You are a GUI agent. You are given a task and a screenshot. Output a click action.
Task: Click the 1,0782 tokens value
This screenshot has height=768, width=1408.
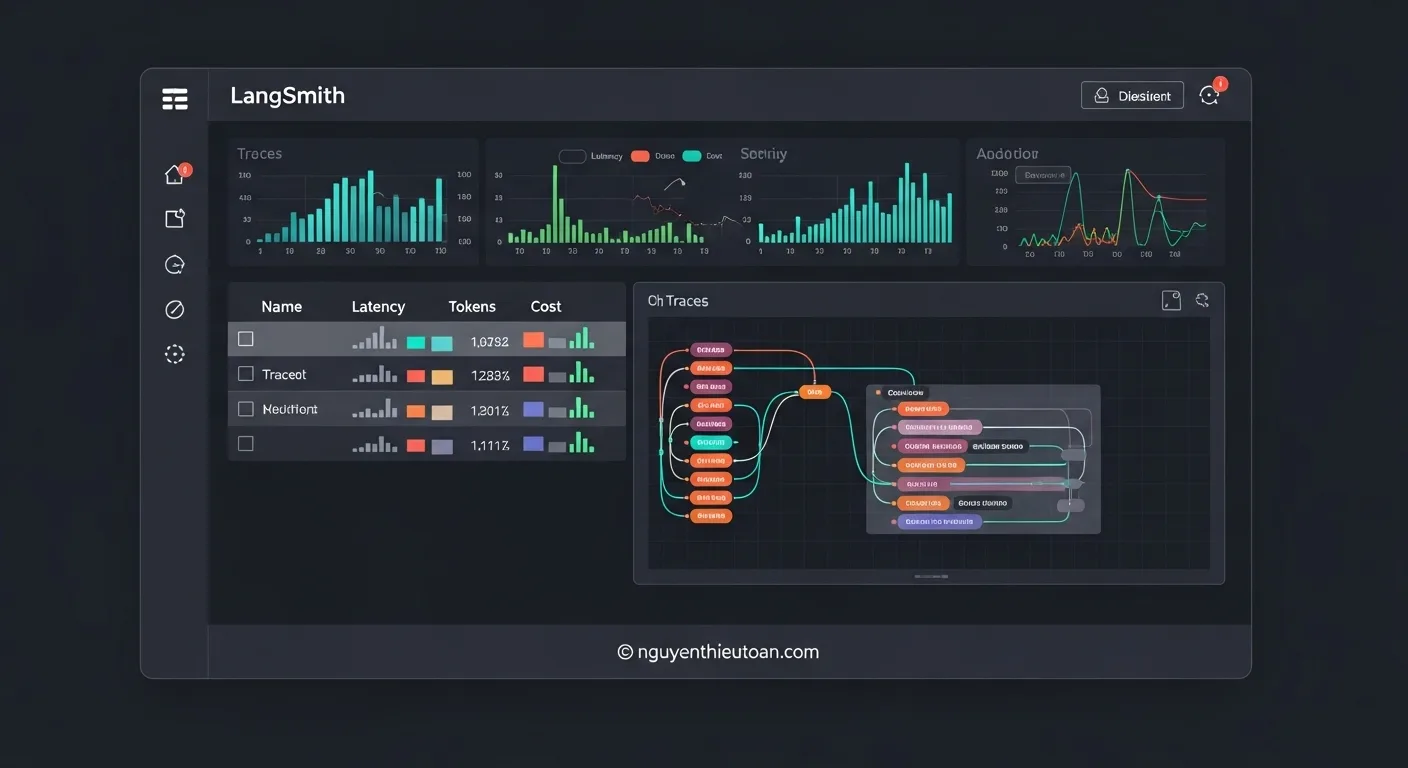pos(490,342)
